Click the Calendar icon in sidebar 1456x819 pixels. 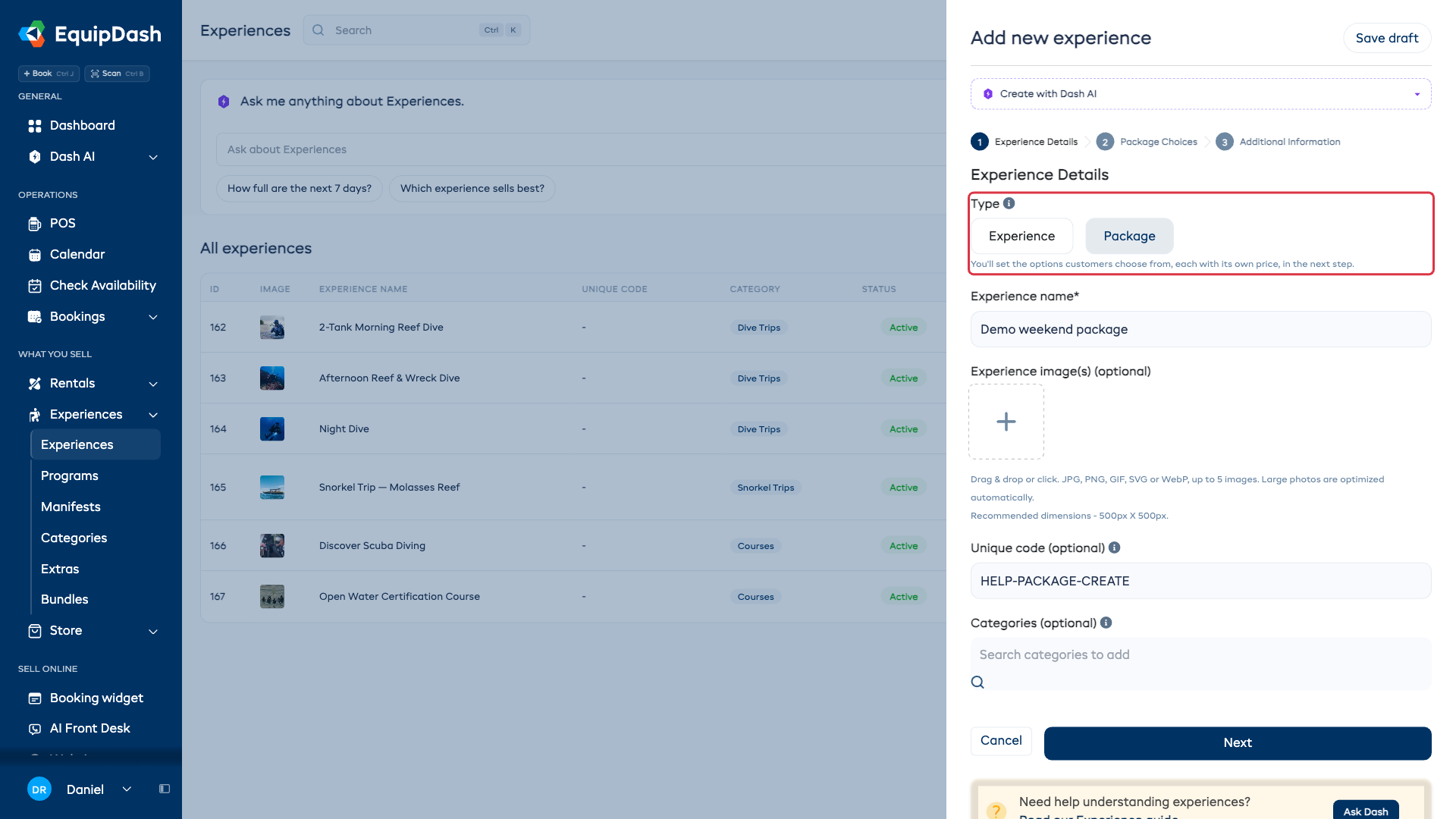click(35, 255)
